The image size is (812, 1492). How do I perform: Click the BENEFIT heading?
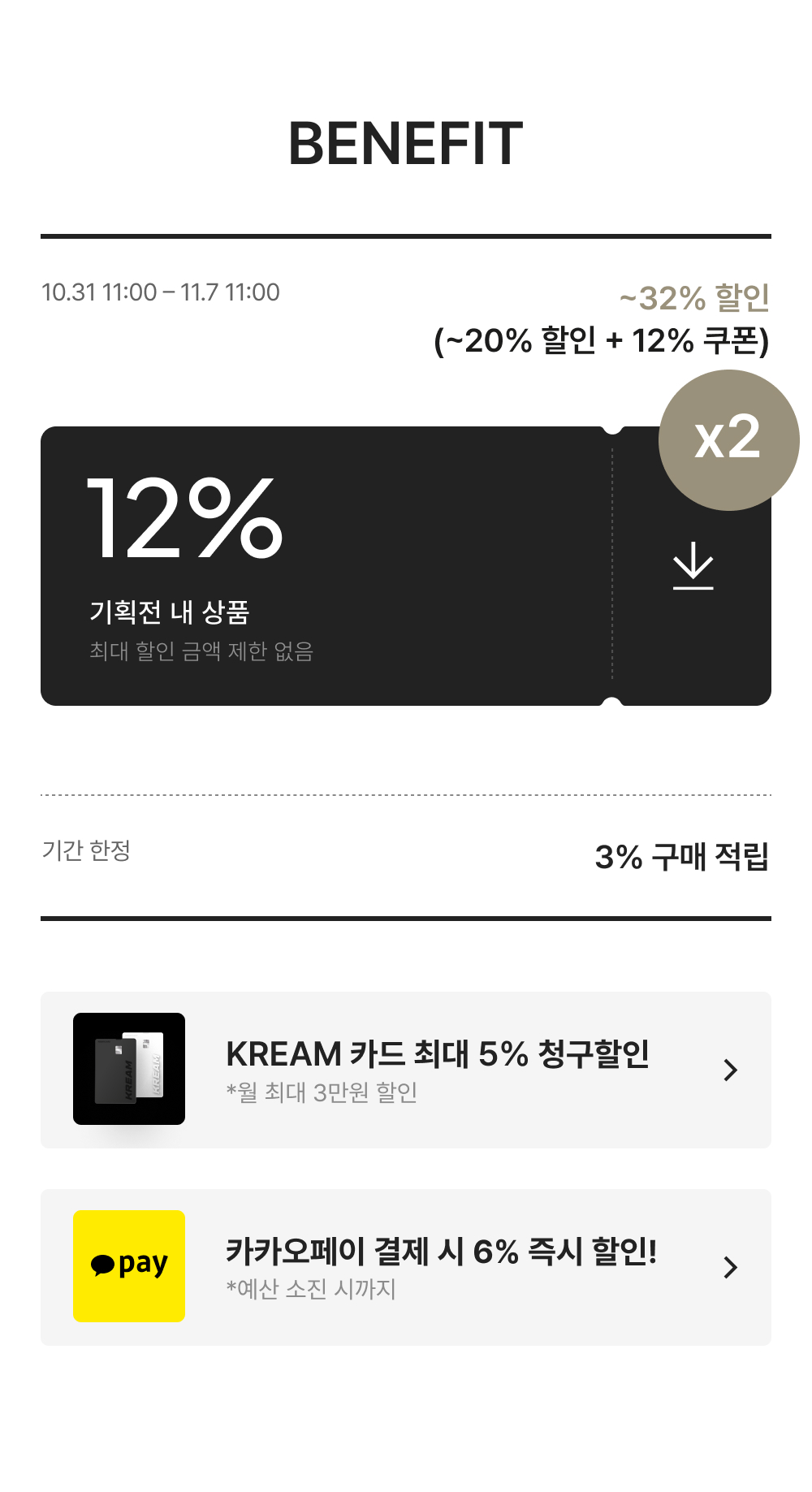[x=405, y=144]
